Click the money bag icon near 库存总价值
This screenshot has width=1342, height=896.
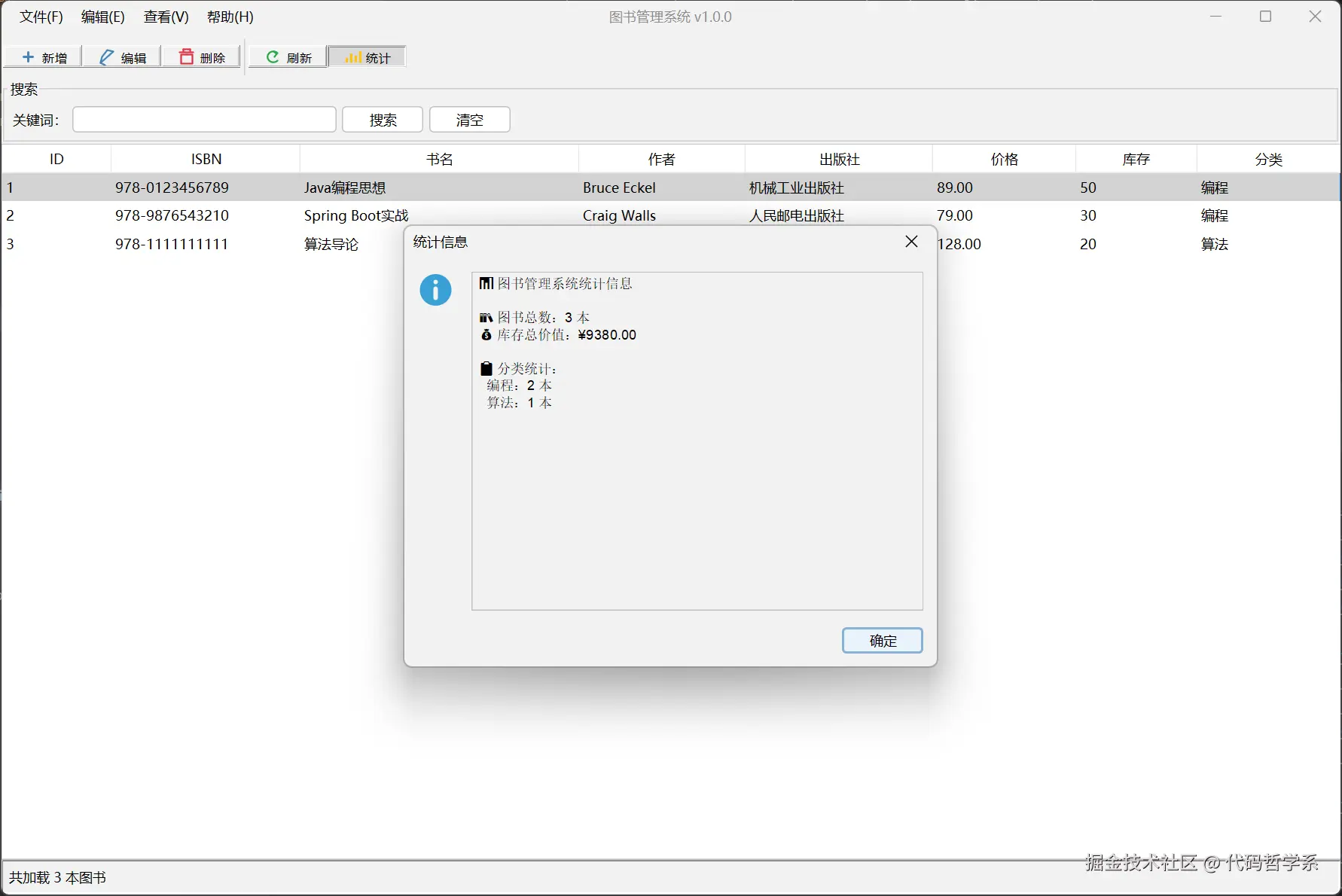(x=486, y=335)
